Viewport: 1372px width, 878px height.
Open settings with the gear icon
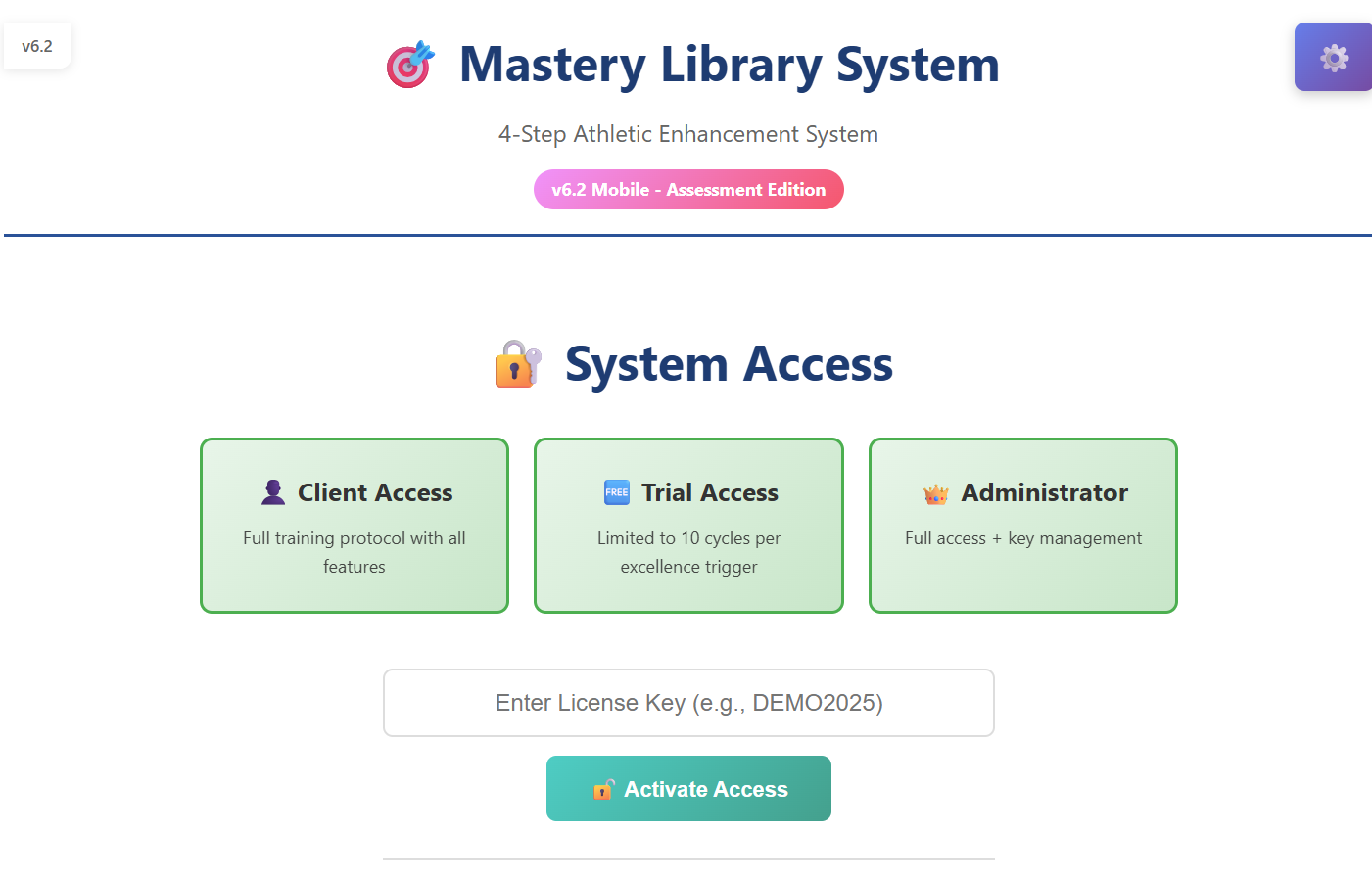click(x=1334, y=58)
